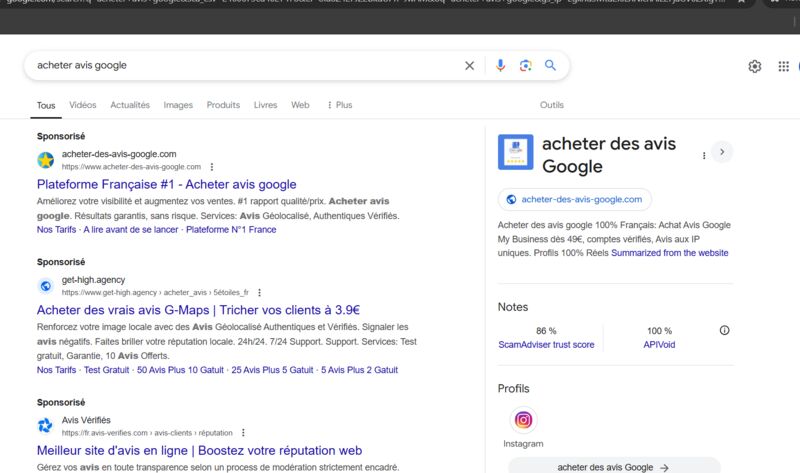Click the https://www.acheter-des-avis-google.com URL text

pos(131,167)
